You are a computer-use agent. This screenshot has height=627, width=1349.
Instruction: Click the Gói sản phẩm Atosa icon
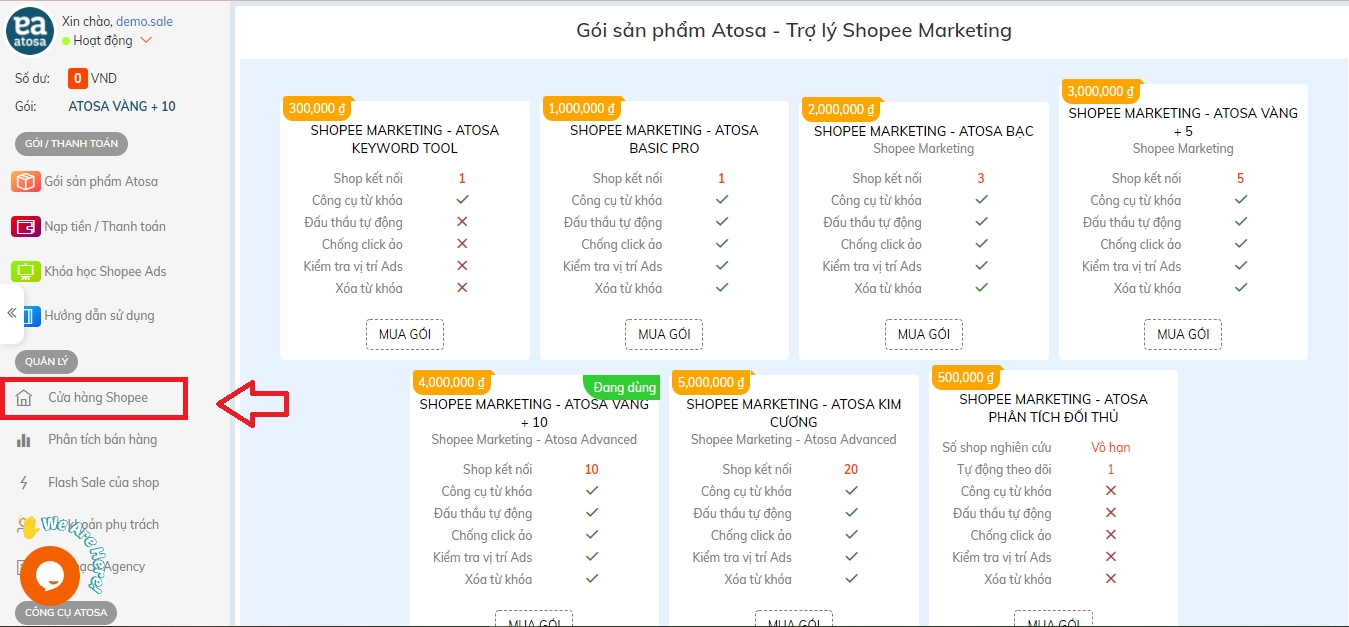point(25,181)
